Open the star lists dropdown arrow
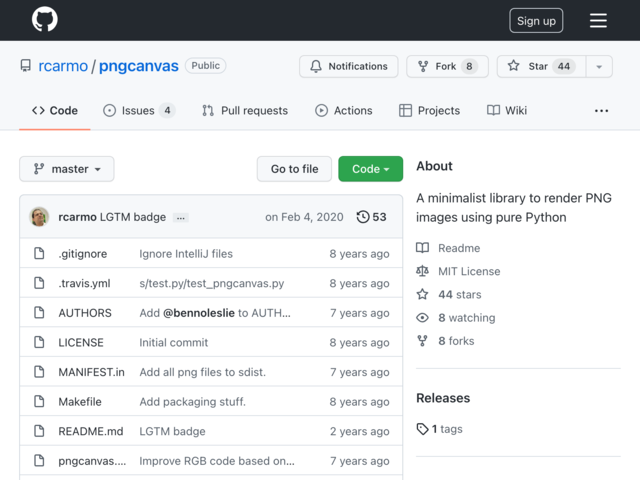The width and height of the screenshot is (640, 480). (599, 66)
